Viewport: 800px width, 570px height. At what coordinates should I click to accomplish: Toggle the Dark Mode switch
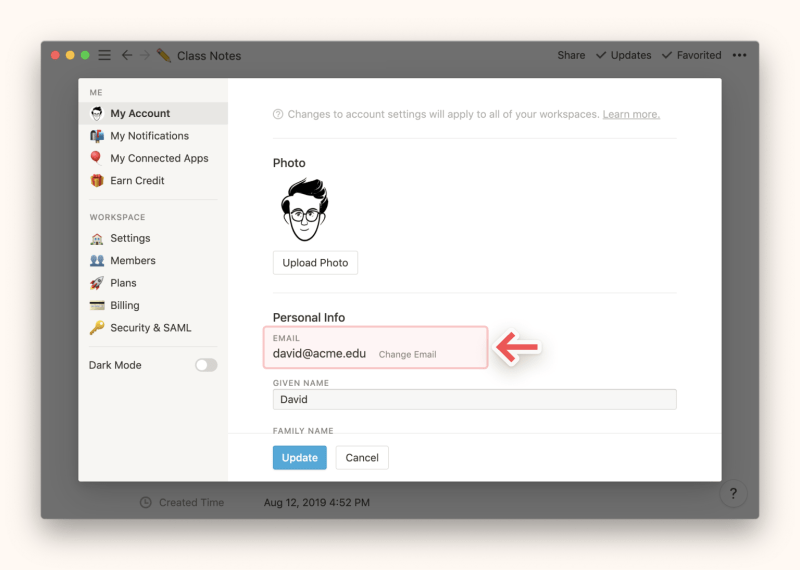click(x=206, y=365)
